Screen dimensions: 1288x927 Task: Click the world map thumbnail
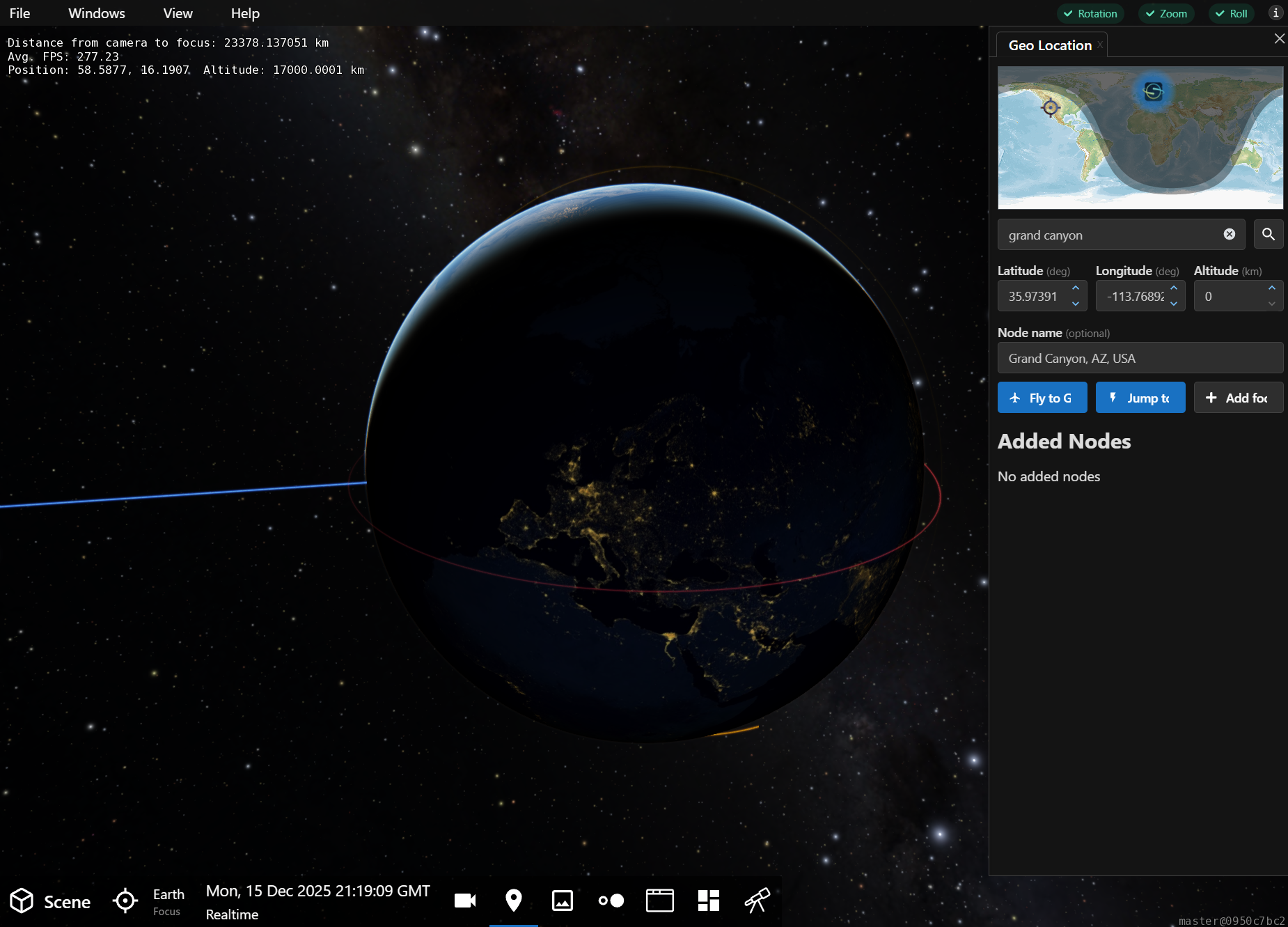[1140, 137]
